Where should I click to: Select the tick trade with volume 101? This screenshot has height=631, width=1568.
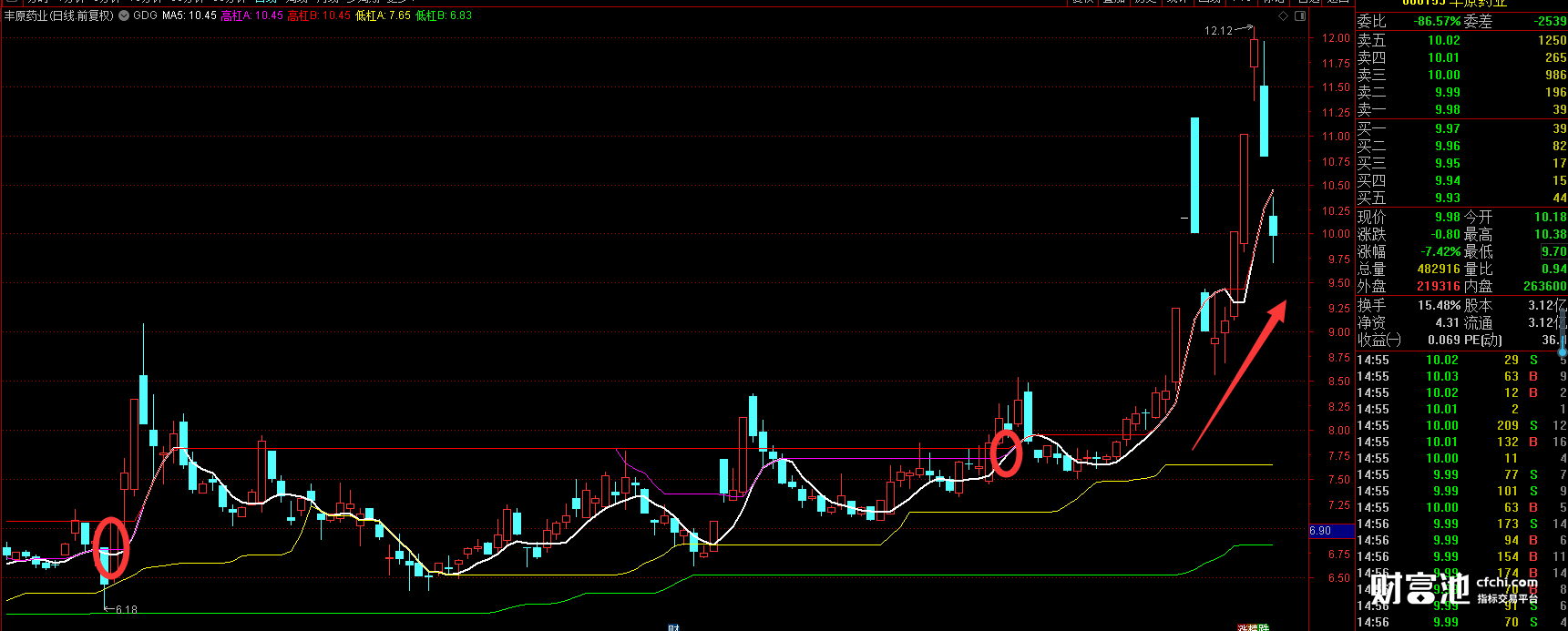pos(1461,491)
